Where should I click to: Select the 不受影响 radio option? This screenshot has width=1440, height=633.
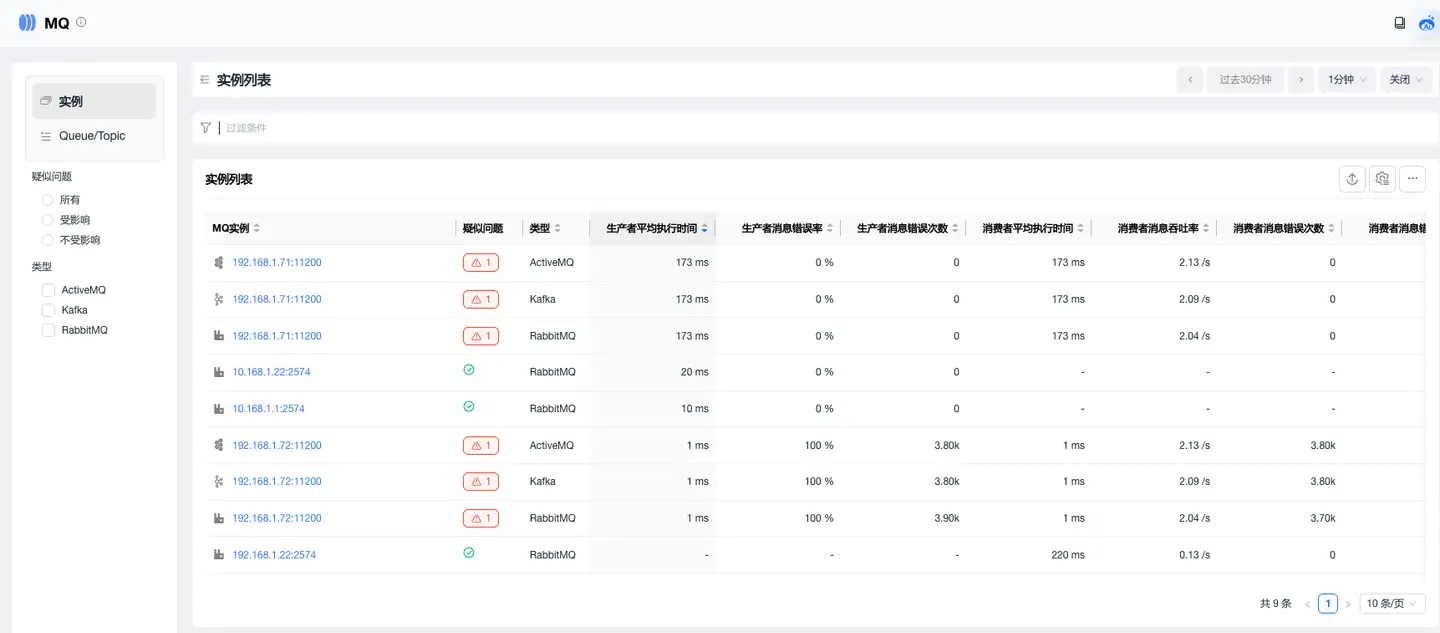[47, 240]
